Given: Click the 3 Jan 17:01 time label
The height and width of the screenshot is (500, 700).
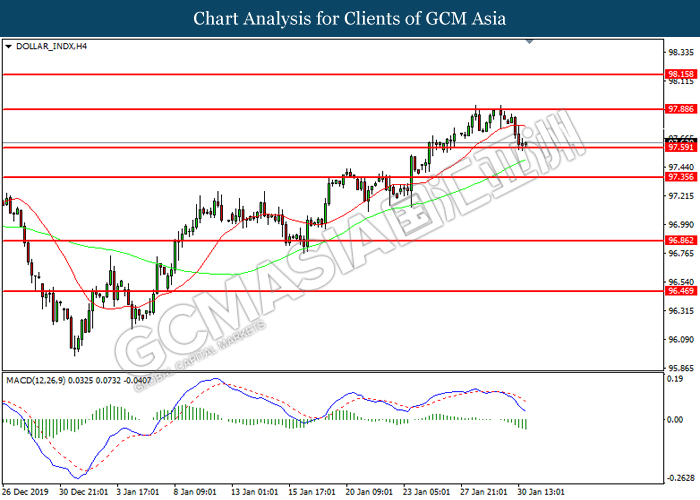Looking at the screenshot, I should 138,492.
